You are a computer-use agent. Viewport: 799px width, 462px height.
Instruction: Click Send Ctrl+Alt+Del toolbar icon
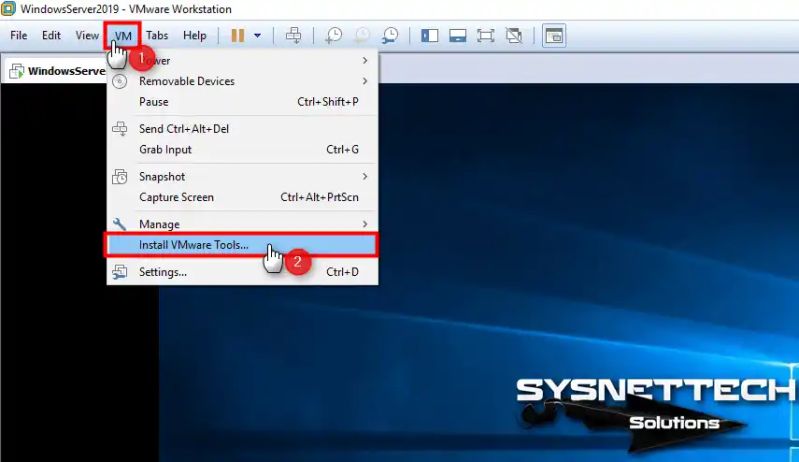(294, 36)
